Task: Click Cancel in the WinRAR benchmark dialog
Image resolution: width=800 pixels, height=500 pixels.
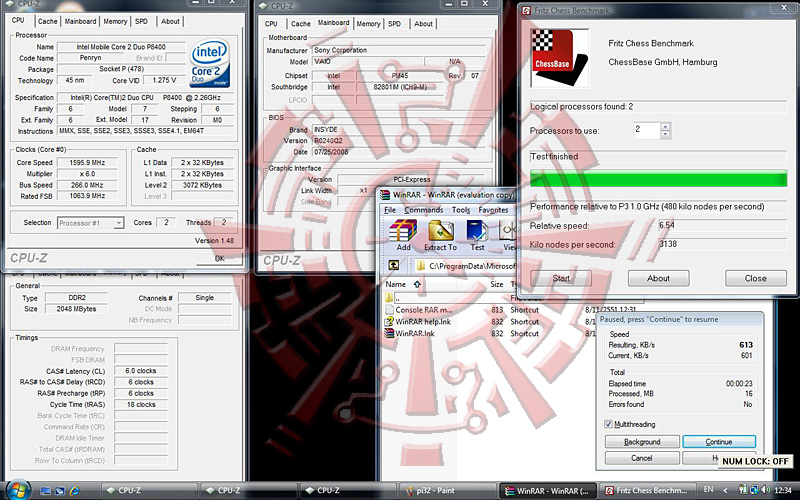Action: (642, 458)
